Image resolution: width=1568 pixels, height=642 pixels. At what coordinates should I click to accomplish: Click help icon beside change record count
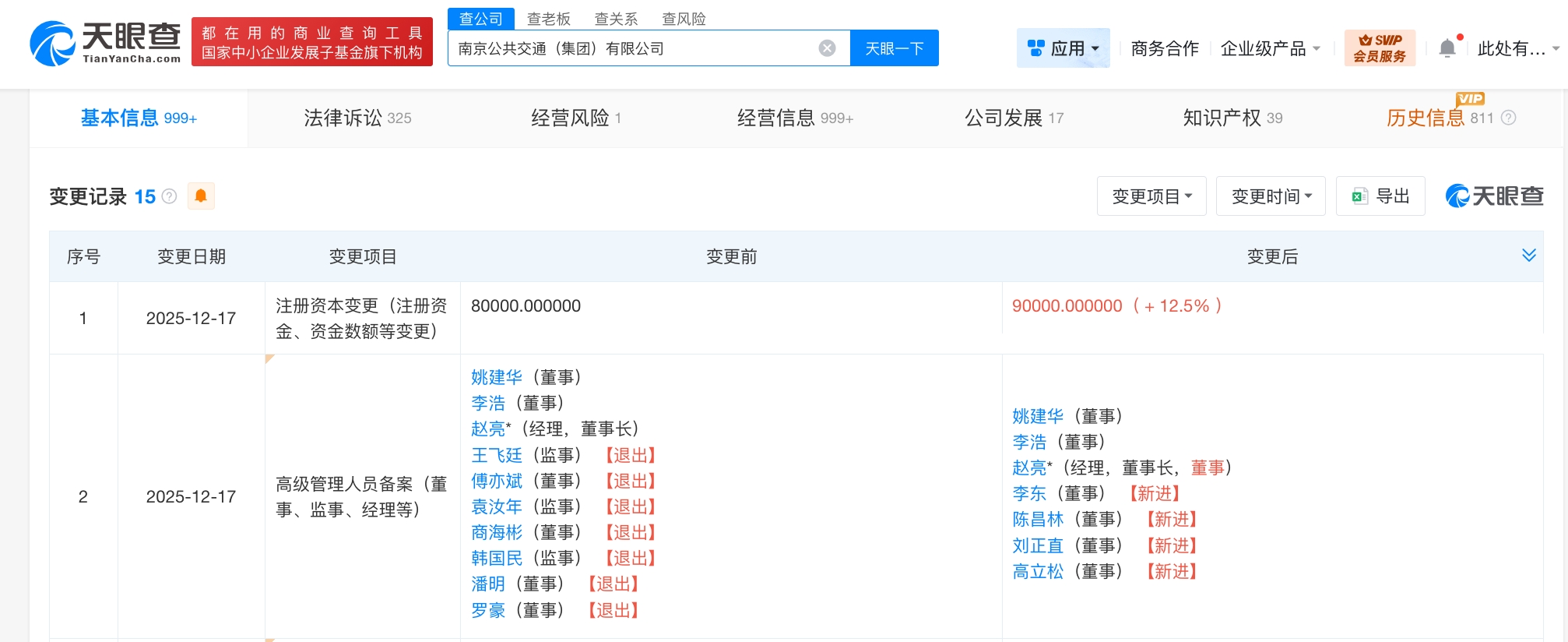click(x=169, y=196)
